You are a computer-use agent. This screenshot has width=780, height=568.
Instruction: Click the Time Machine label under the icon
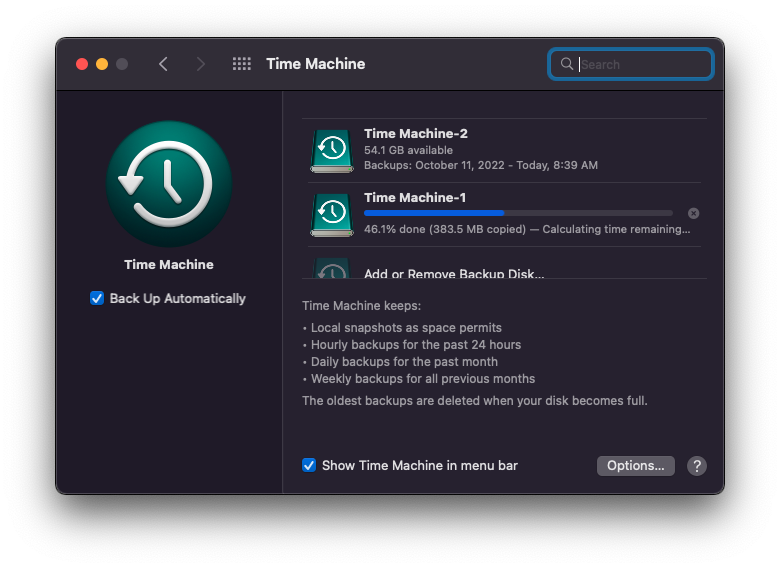[x=169, y=265]
